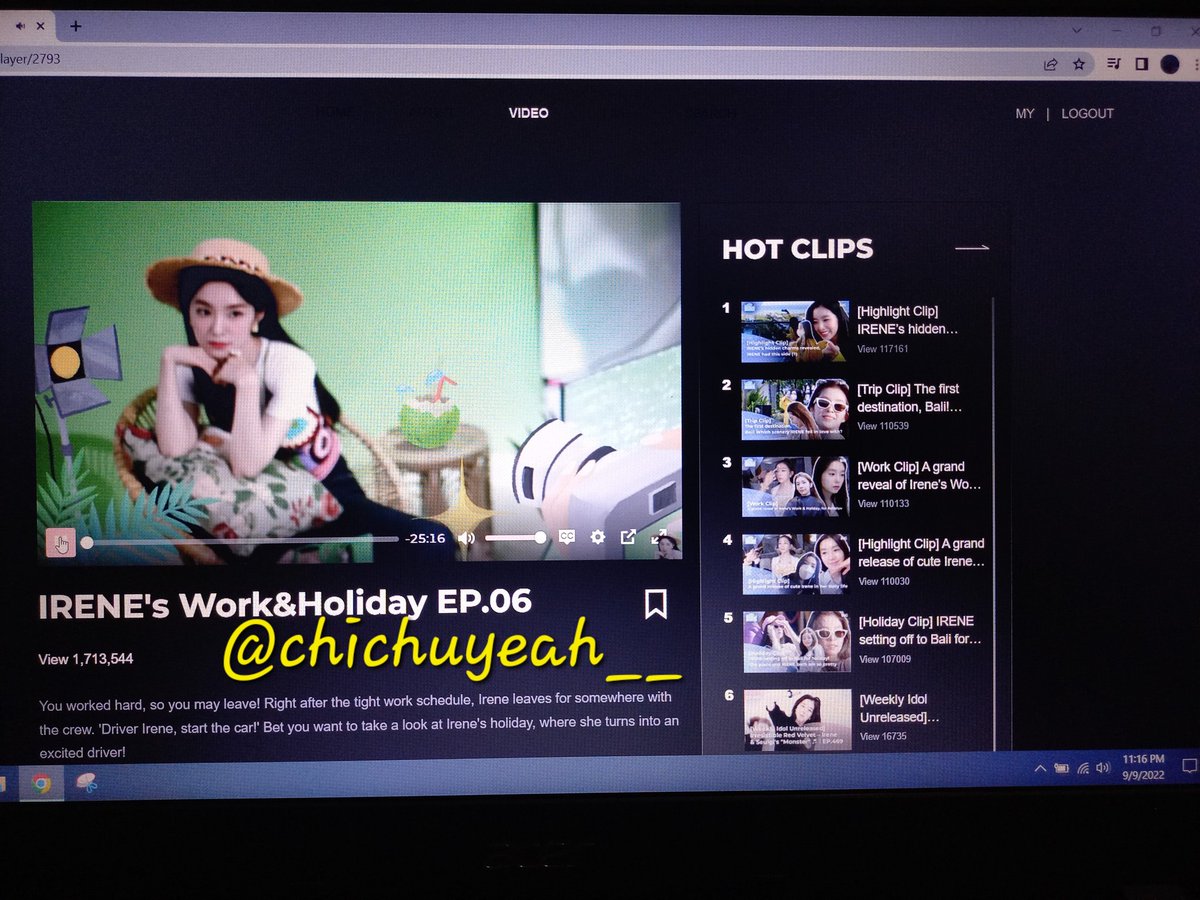Image resolution: width=1200 pixels, height=900 pixels.
Task: Open the Chrome profile avatar
Action: pos(1170,64)
